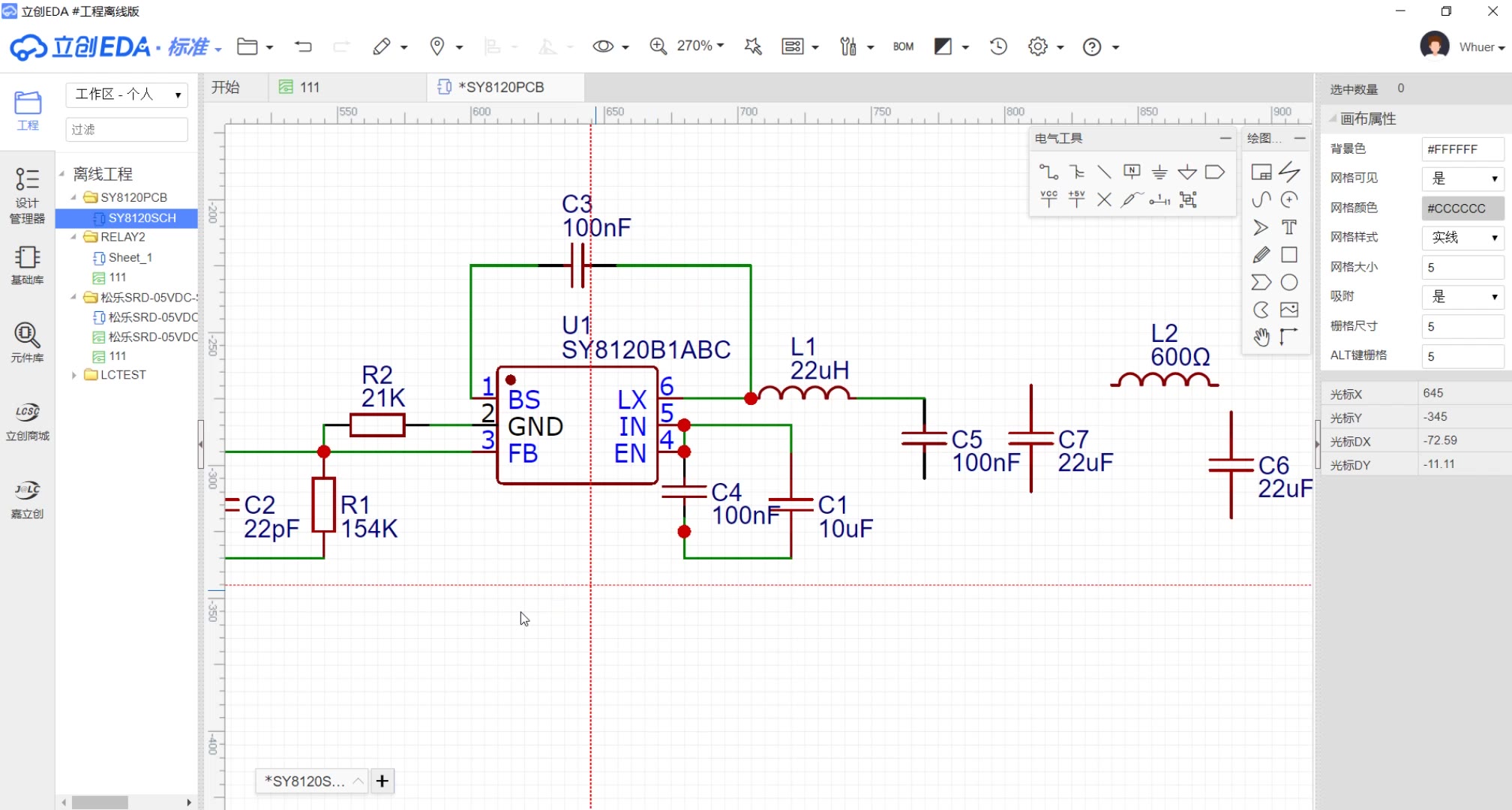The height and width of the screenshot is (810, 1512).
Task: Place a VCC power flag
Action: [x=1048, y=199]
